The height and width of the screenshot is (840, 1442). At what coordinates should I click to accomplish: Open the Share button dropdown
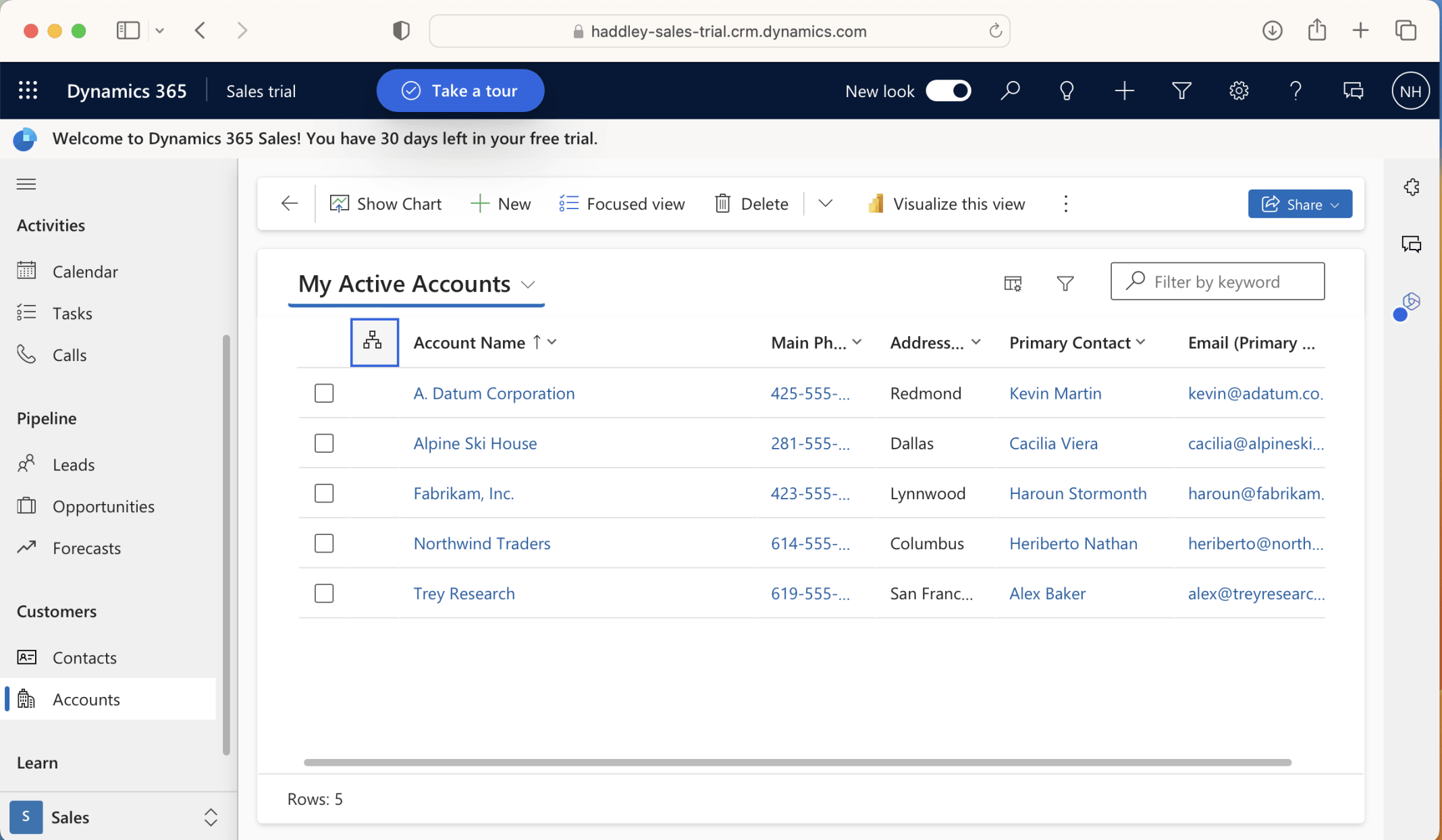coord(1335,204)
